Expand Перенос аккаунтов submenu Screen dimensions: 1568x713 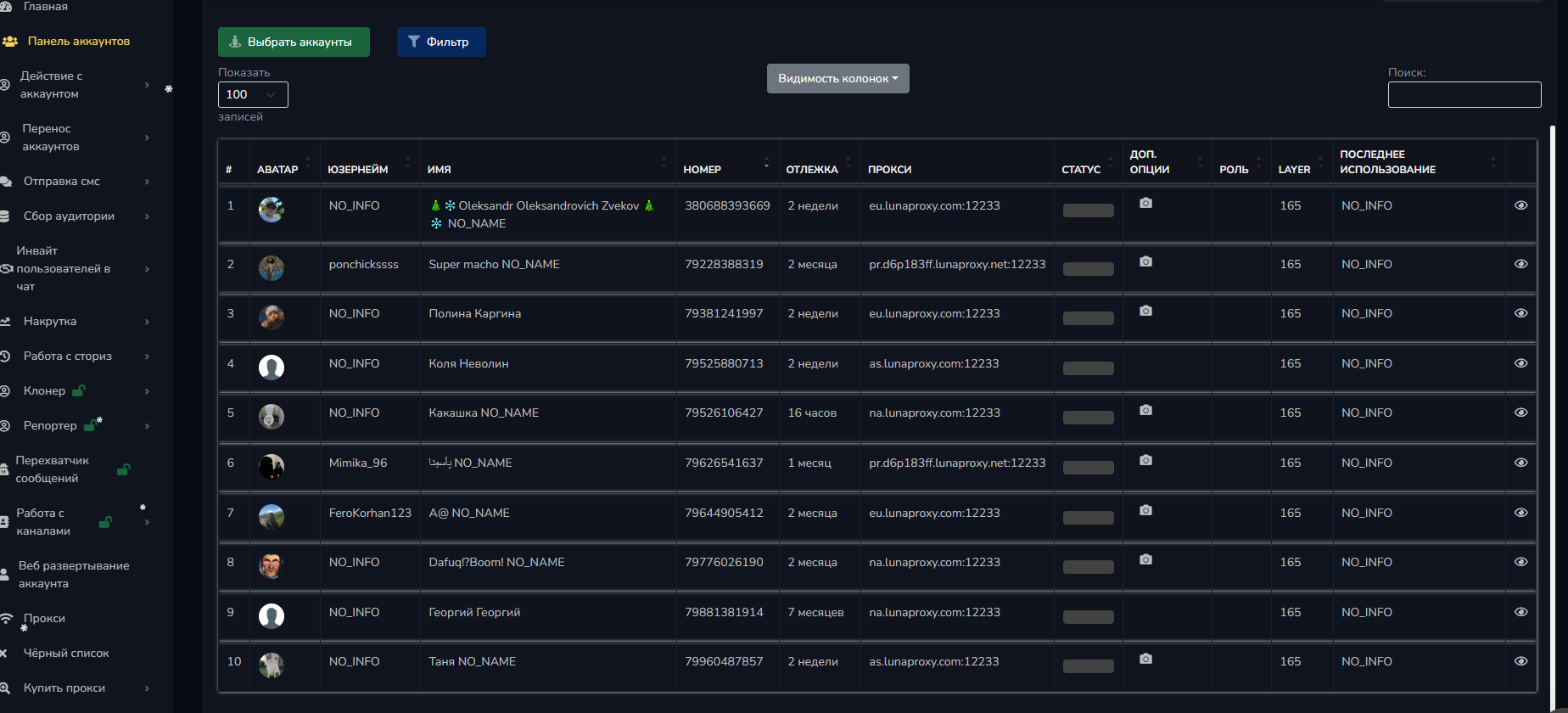click(x=147, y=138)
